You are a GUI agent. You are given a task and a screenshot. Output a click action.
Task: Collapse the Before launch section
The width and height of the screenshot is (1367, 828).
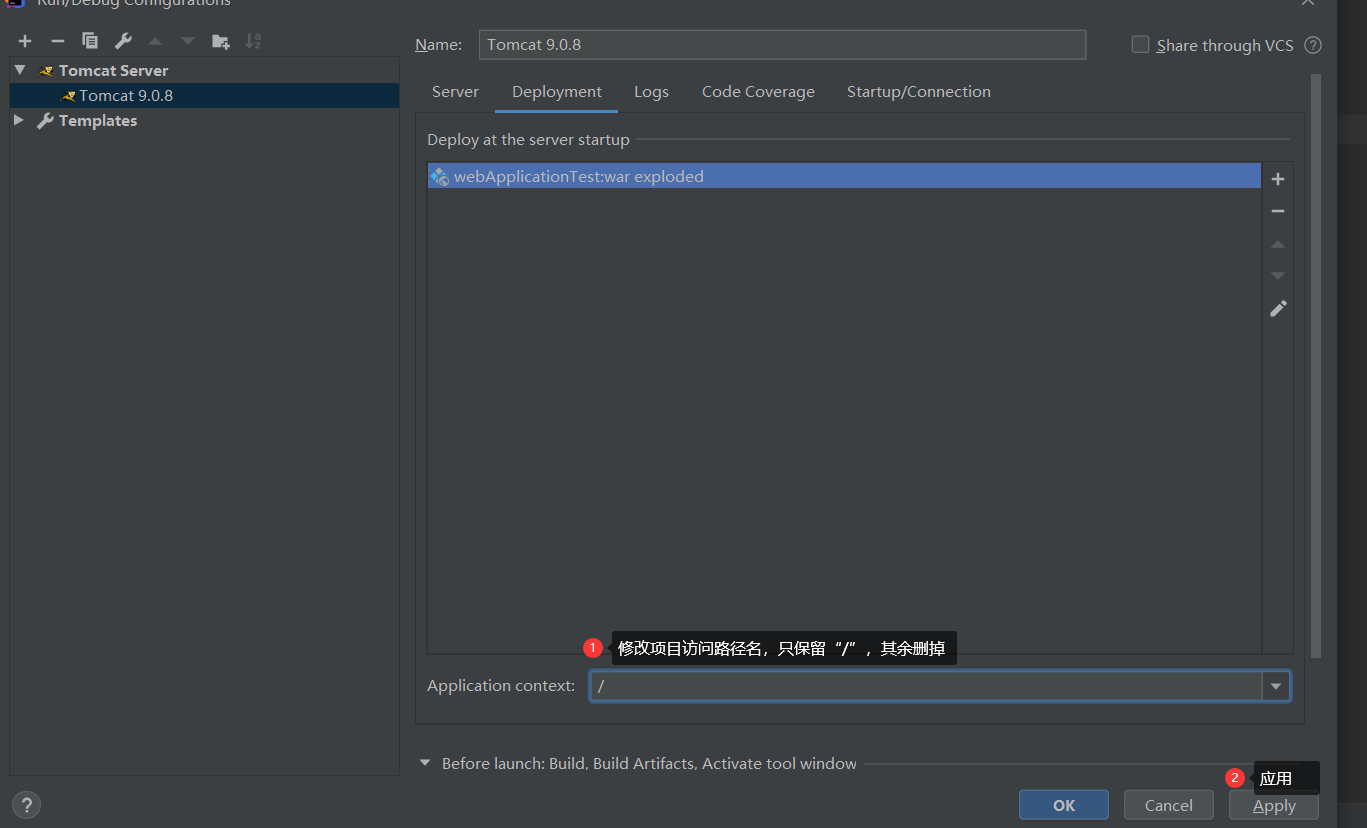[424, 763]
